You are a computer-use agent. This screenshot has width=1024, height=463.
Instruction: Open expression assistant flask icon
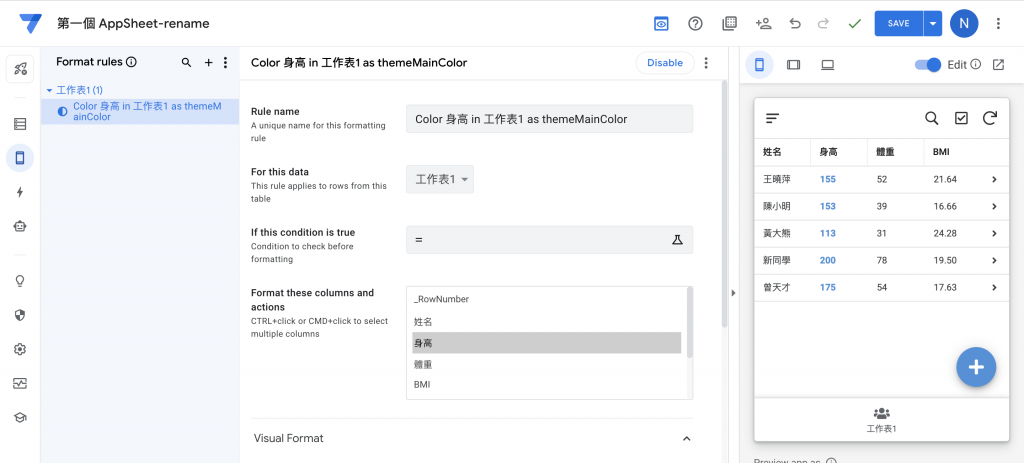[676, 240]
